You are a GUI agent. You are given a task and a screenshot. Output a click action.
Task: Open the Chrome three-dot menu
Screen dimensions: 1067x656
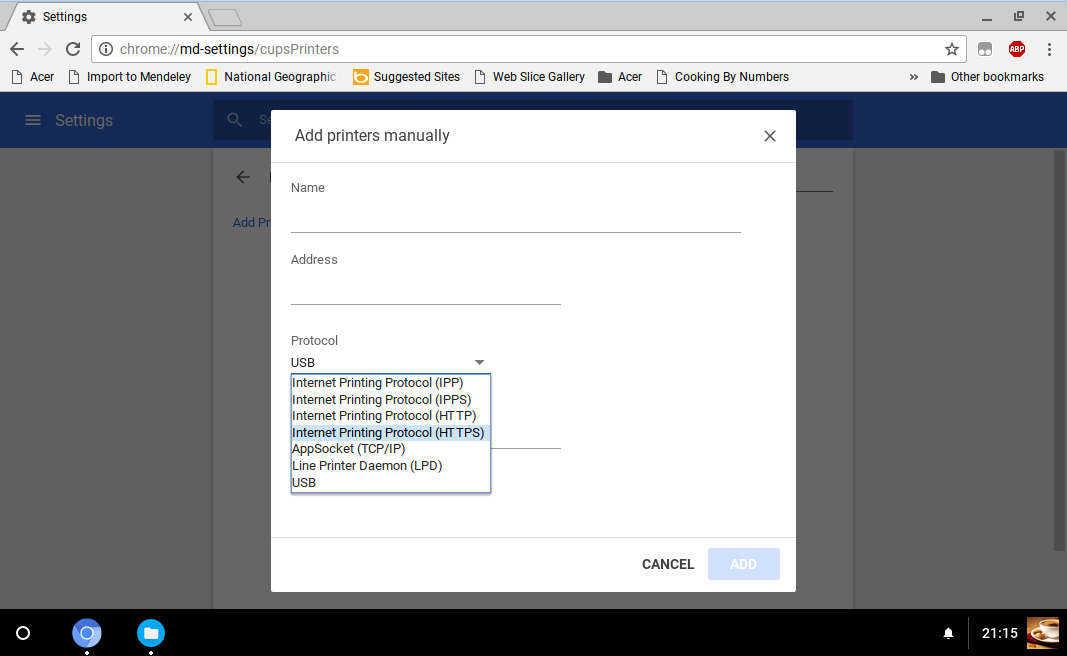1049,49
